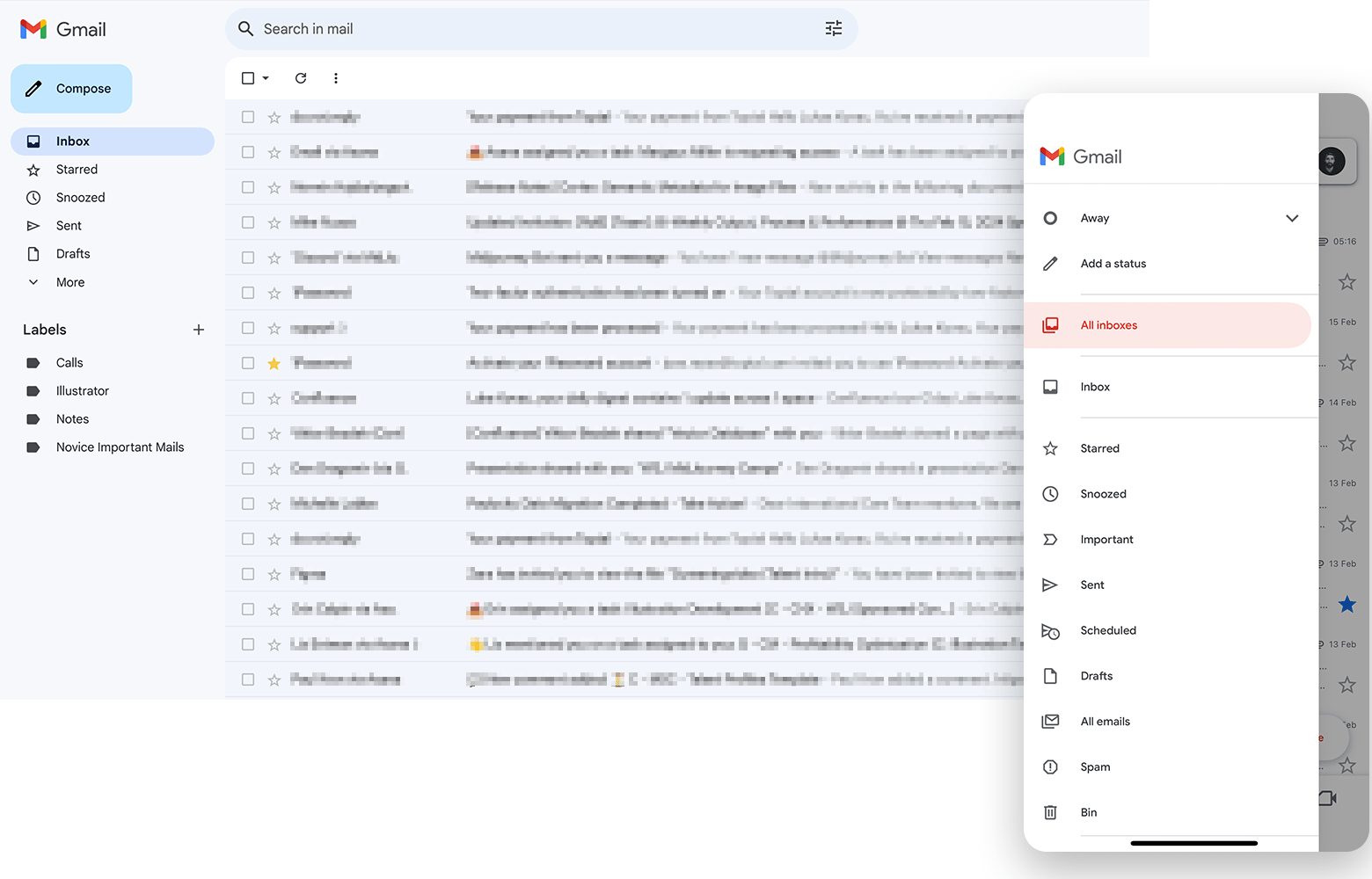Select All inboxes from the overlay menu
The height and width of the screenshot is (879, 1372).
(x=1108, y=324)
